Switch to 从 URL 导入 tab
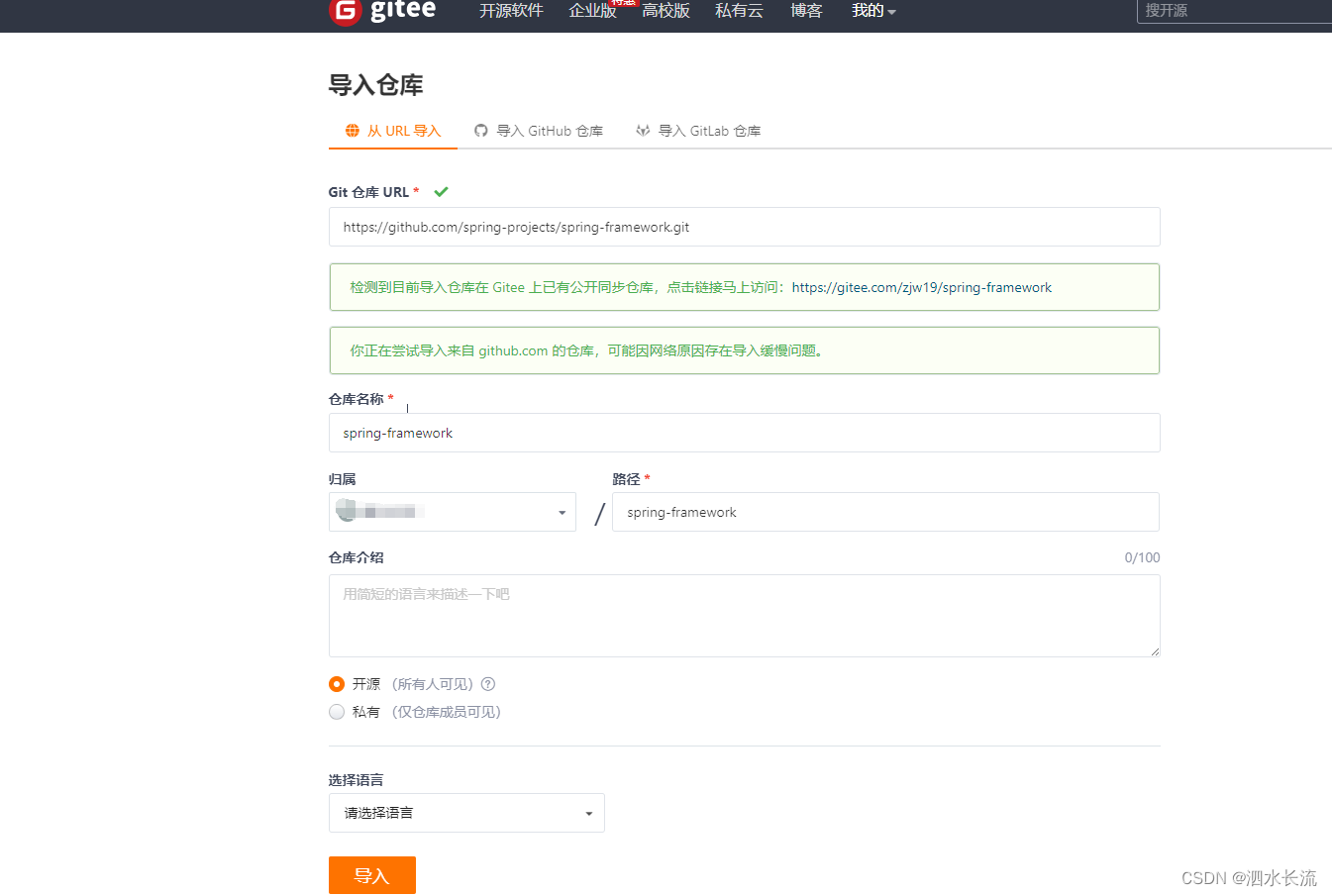Screen dimensions: 1332x896 click(393, 131)
